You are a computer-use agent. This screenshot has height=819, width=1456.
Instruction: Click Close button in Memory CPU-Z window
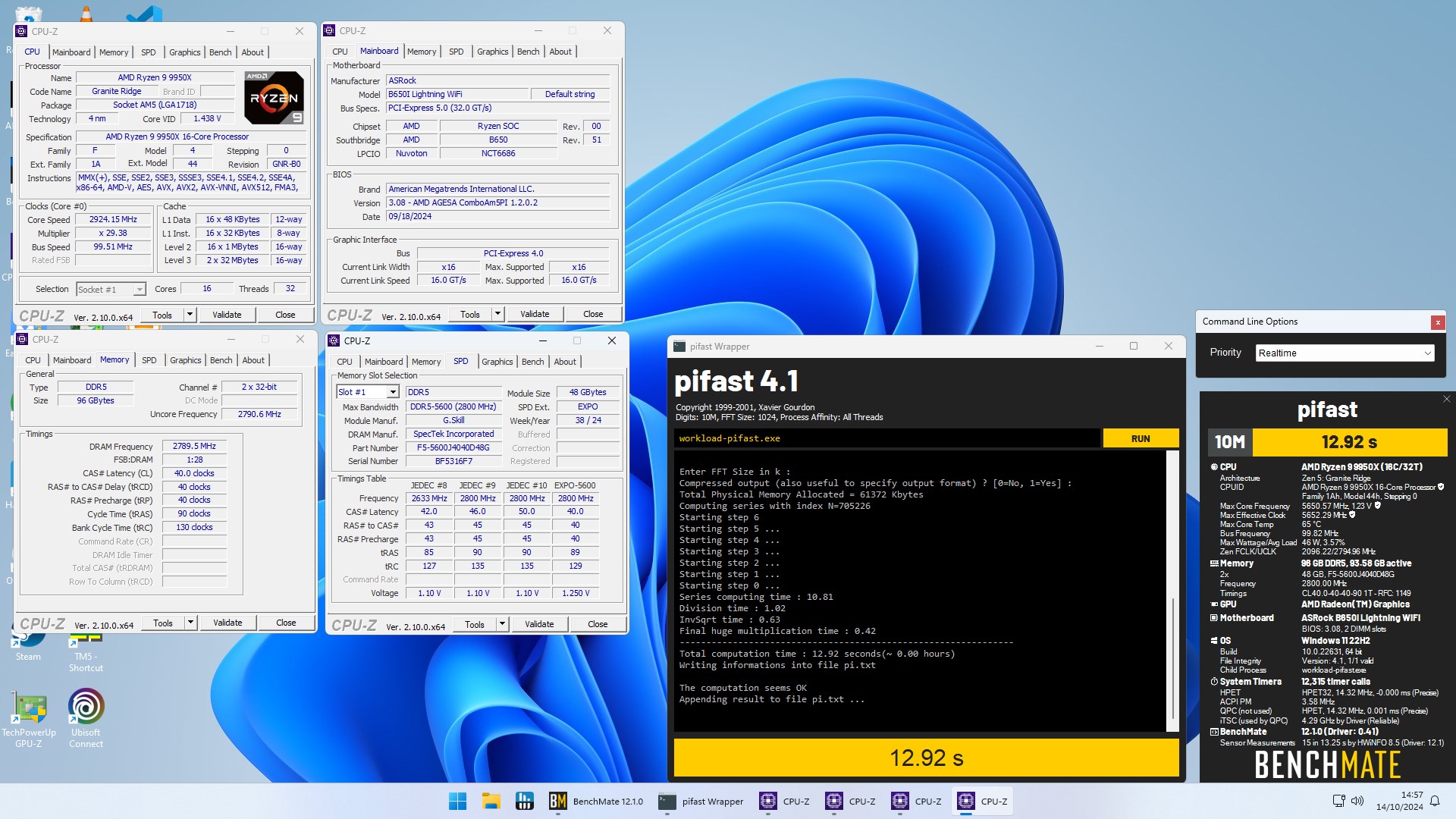[286, 623]
